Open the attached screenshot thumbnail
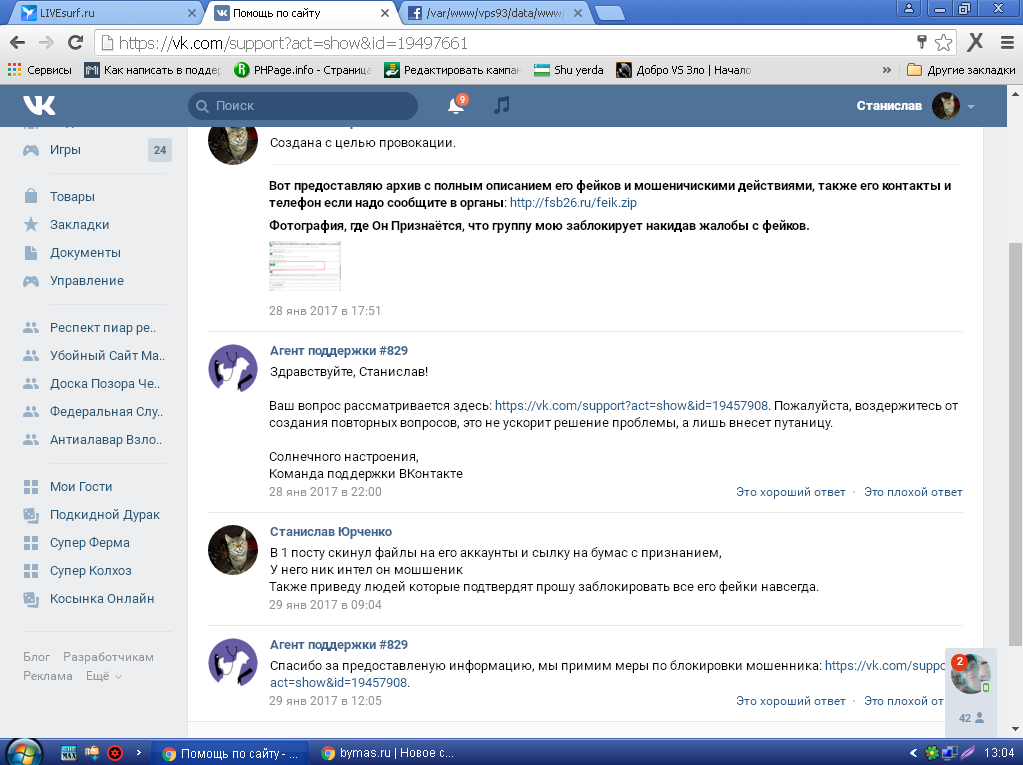 [304, 266]
